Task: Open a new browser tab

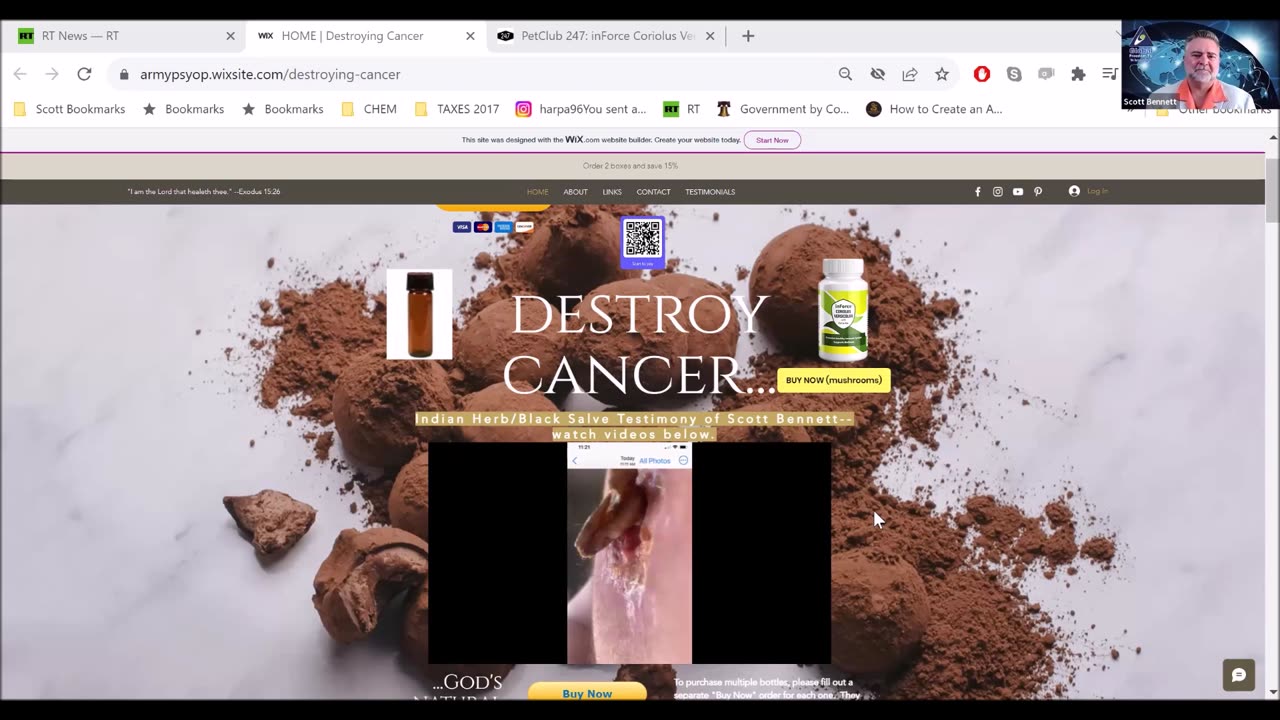Action: (x=748, y=36)
